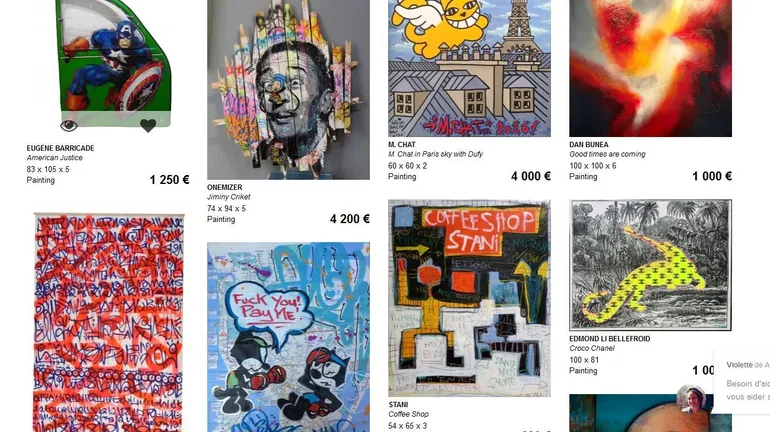Screen dimensions: 770x432
Task: Open the M. CHAT artist link
Action: [402, 144]
